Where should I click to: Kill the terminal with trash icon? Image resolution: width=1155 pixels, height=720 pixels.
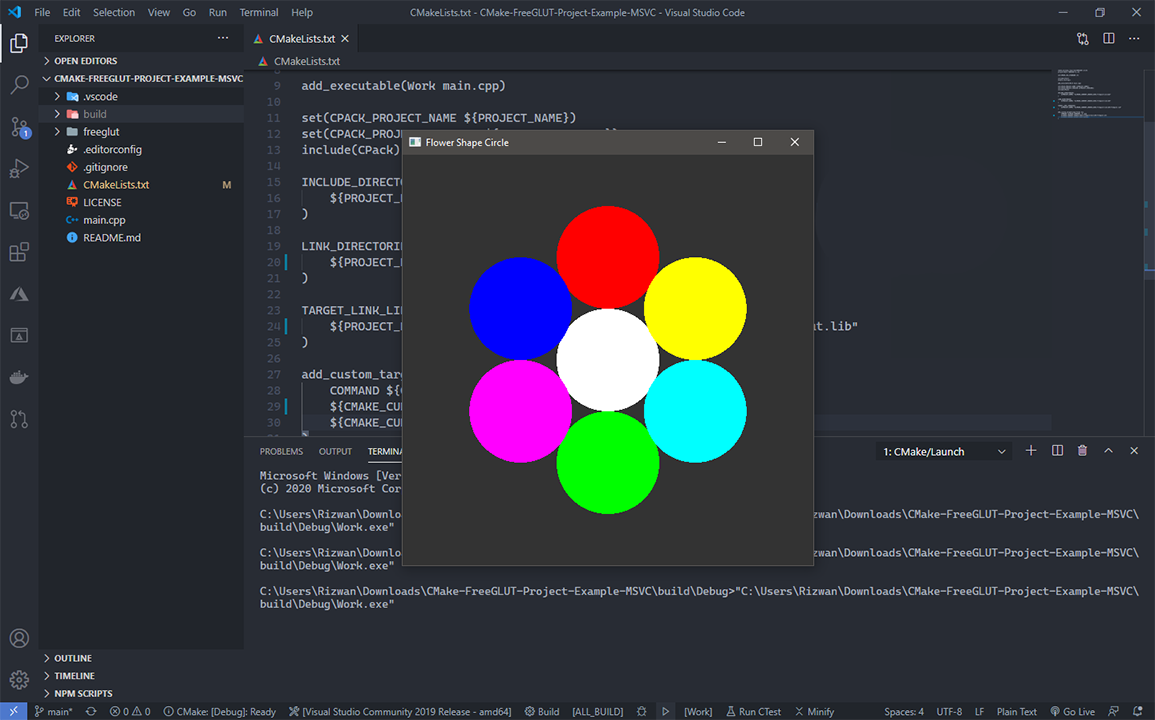coord(1082,451)
